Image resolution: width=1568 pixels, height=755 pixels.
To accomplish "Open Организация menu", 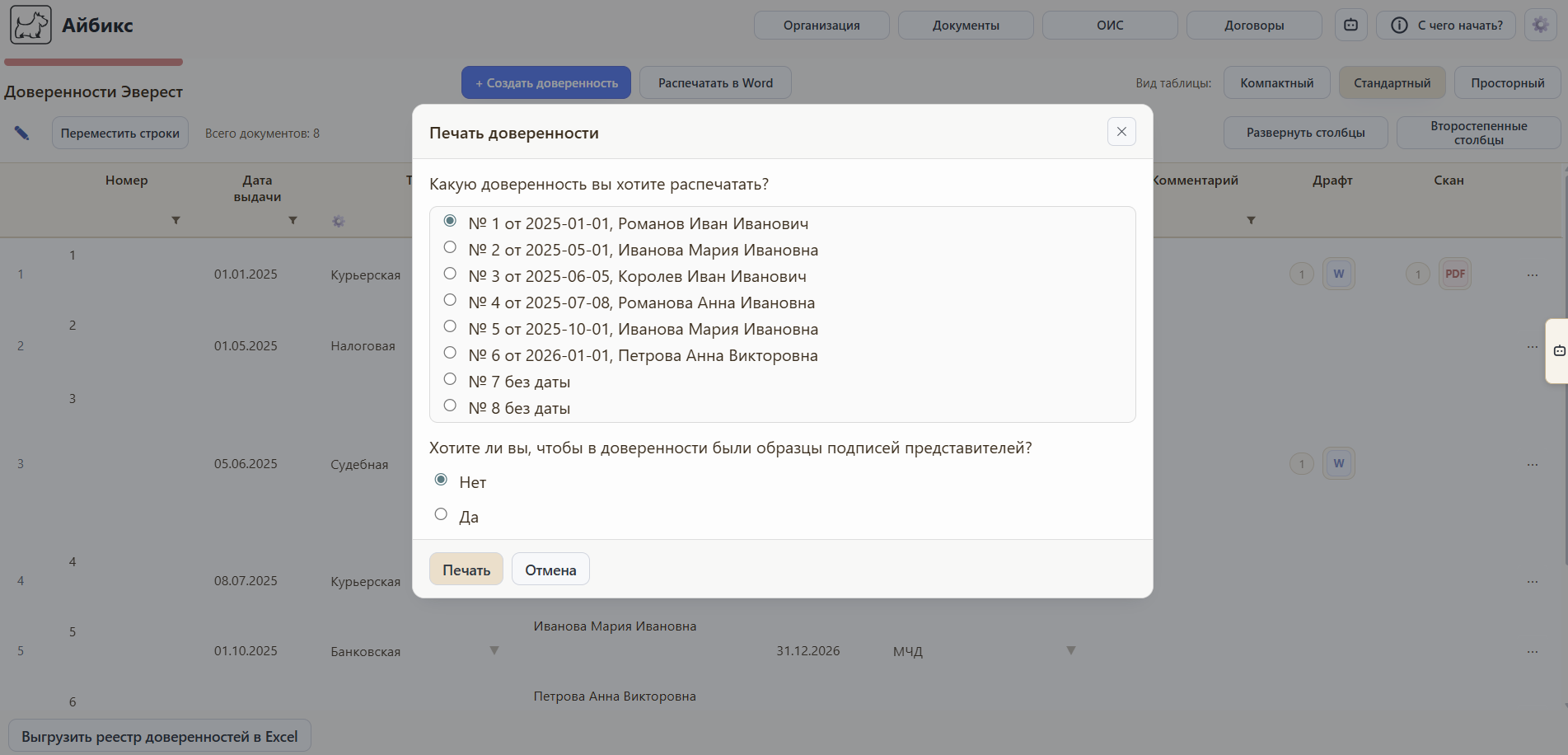I will 821,25.
